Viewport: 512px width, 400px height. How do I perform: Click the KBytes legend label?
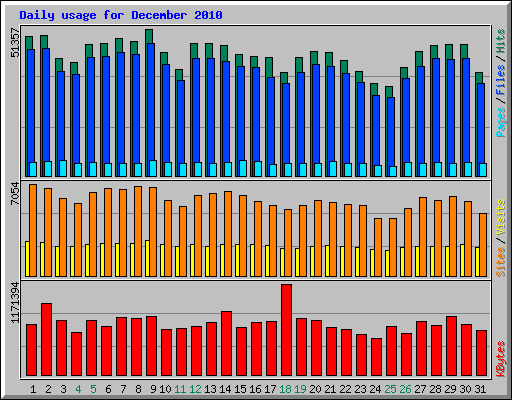(x=501, y=359)
